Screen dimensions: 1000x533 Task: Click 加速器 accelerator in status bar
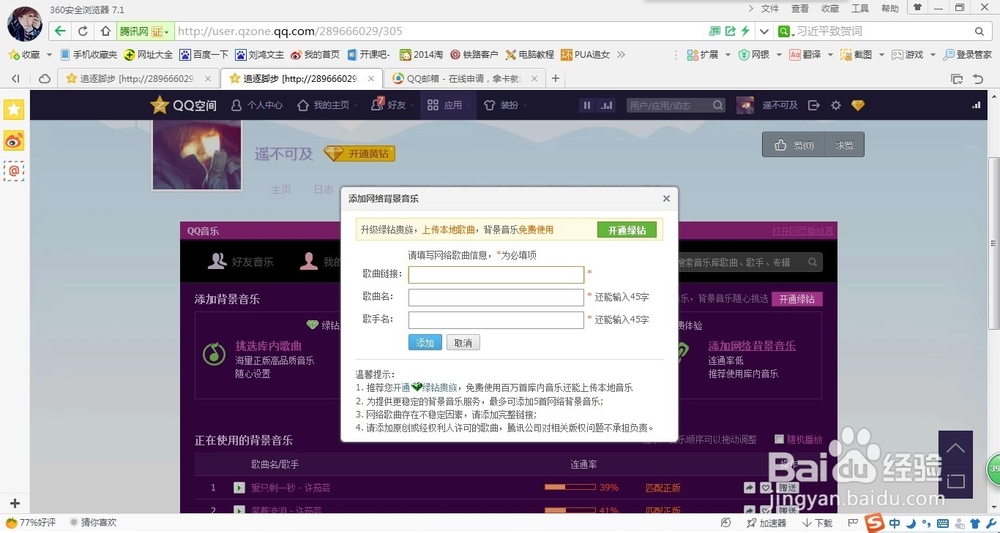point(767,523)
